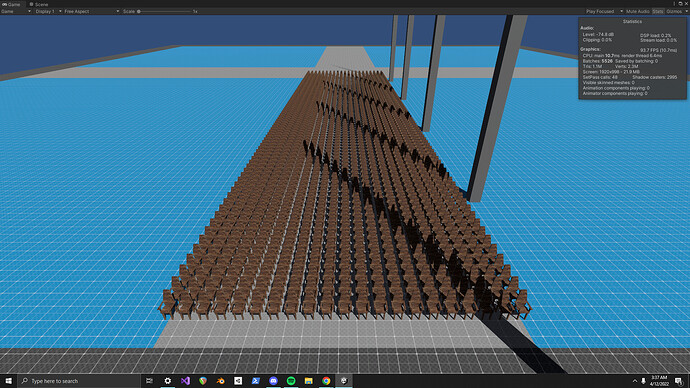Open the Windows Start menu
This screenshot has height=388, width=690.
(x=8, y=381)
